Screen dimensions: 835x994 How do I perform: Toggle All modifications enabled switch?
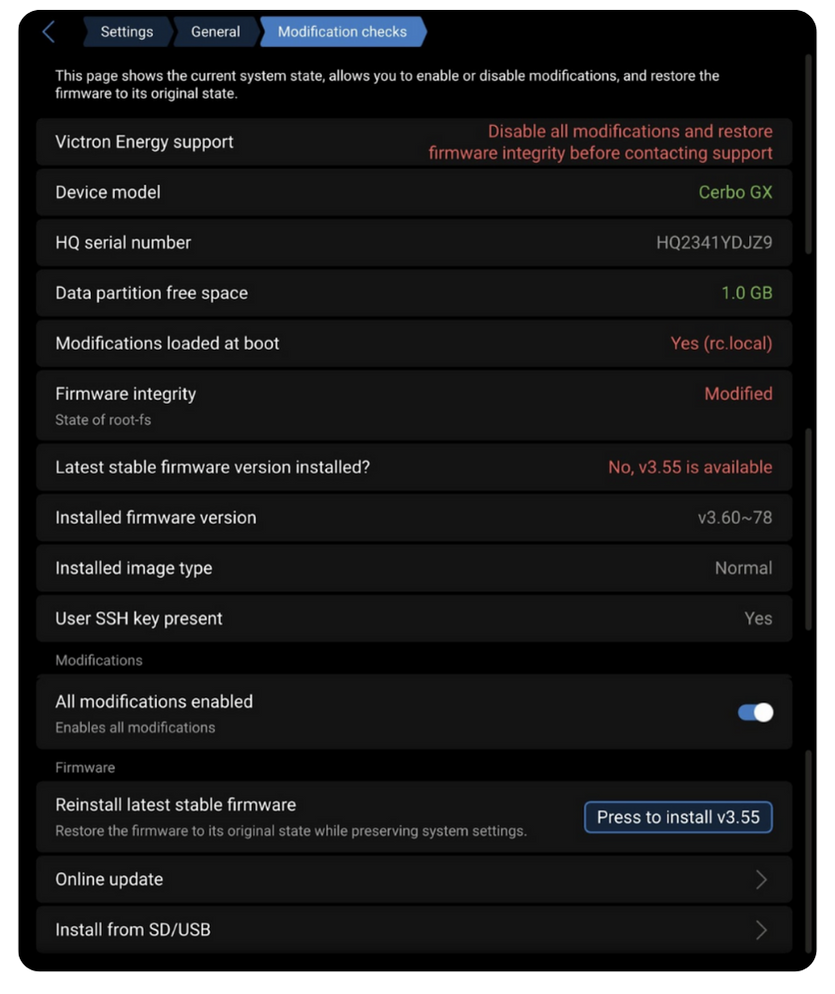755,712
